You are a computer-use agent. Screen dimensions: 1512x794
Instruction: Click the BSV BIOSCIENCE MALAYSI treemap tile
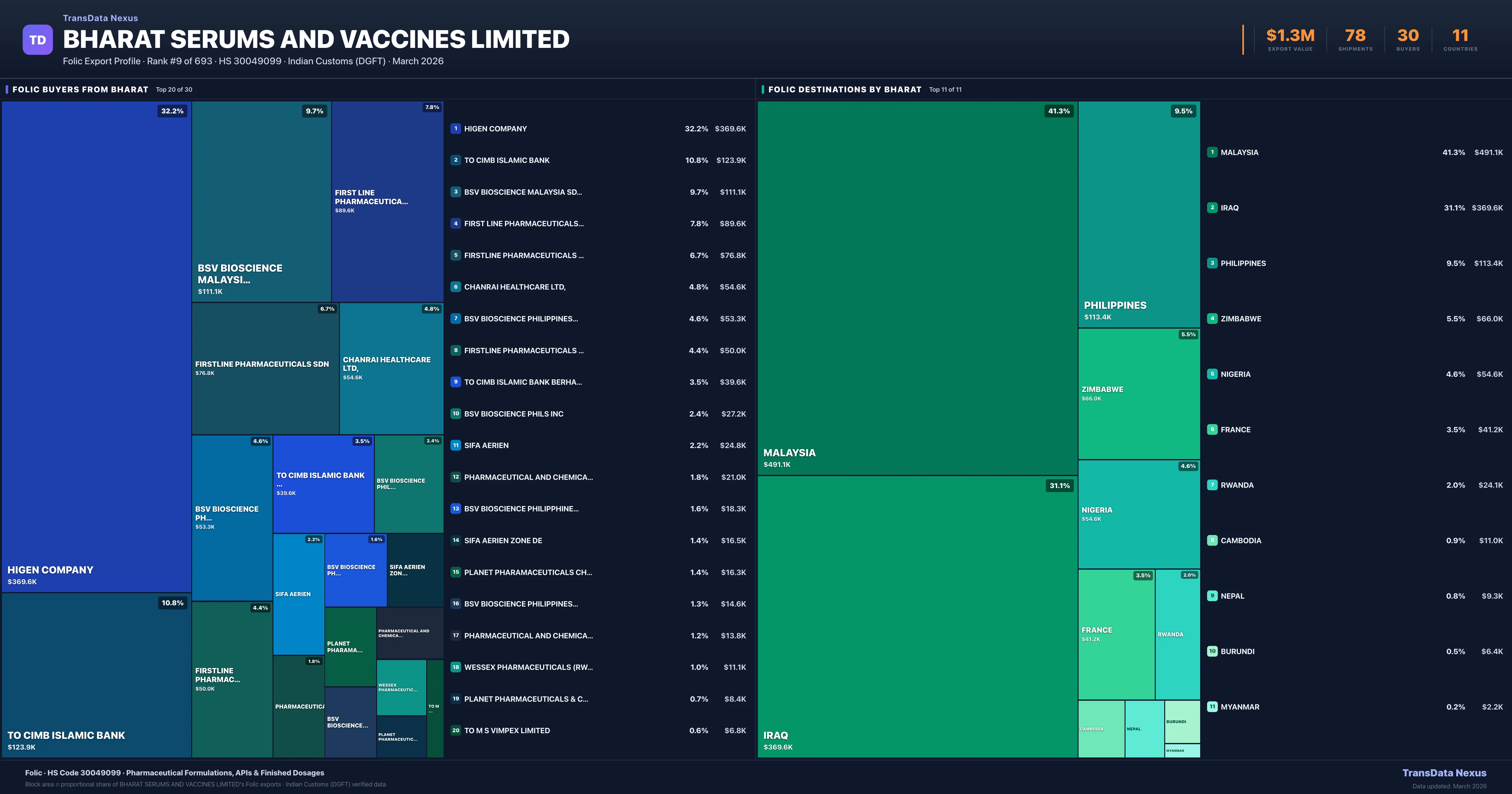[x=261, y=201]
